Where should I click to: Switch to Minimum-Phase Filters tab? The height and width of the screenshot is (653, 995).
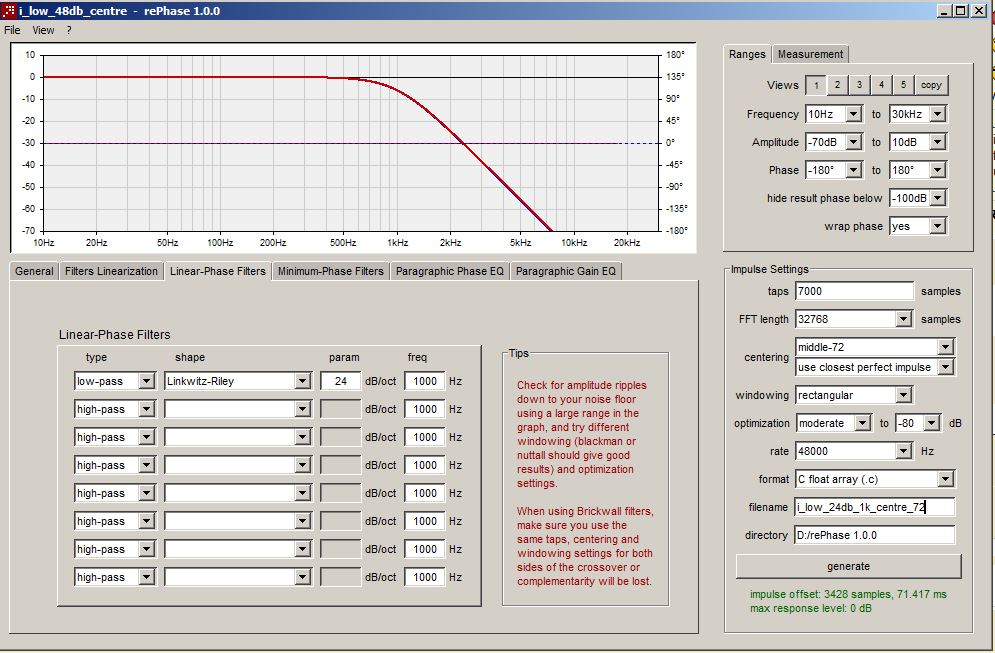(x=330, y=271)
